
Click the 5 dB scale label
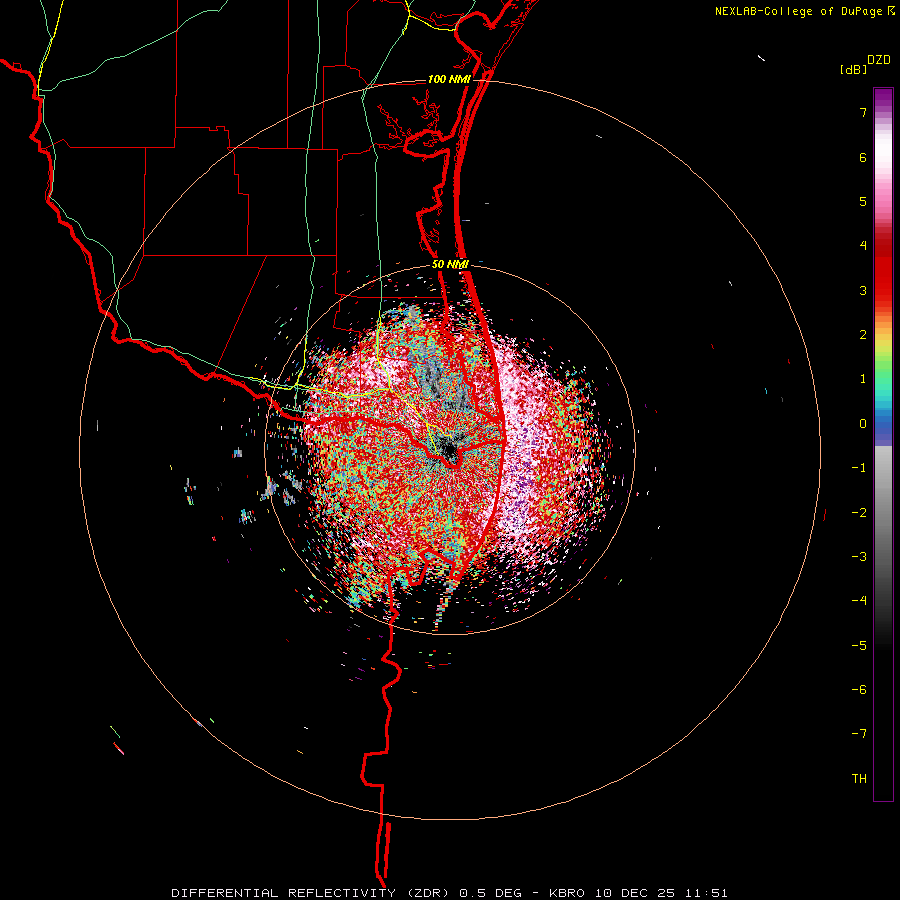(x=863, y=201)
